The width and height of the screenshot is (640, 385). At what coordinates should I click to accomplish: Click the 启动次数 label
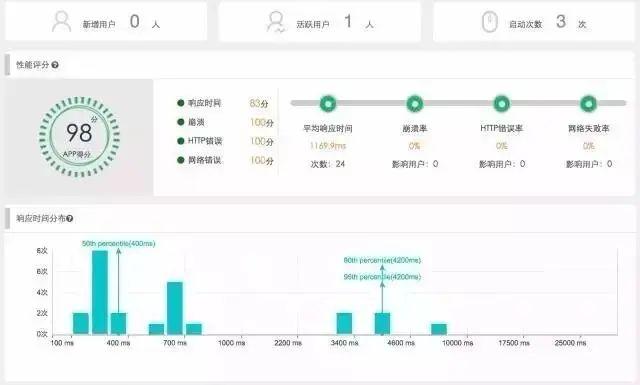[x=525, y=24]
